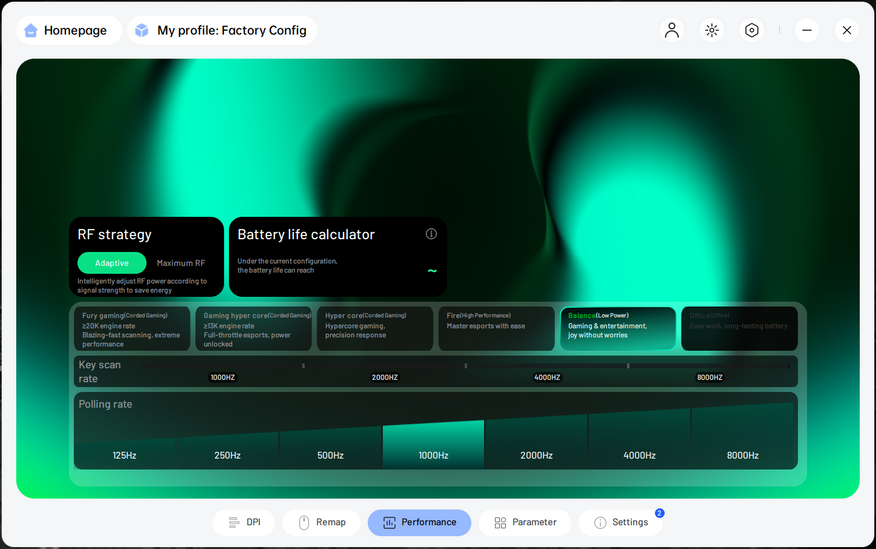876x549 pixels.
Task: Set polling rate to 125Hz
Action: pyautogui.click(x=125, y=452)
